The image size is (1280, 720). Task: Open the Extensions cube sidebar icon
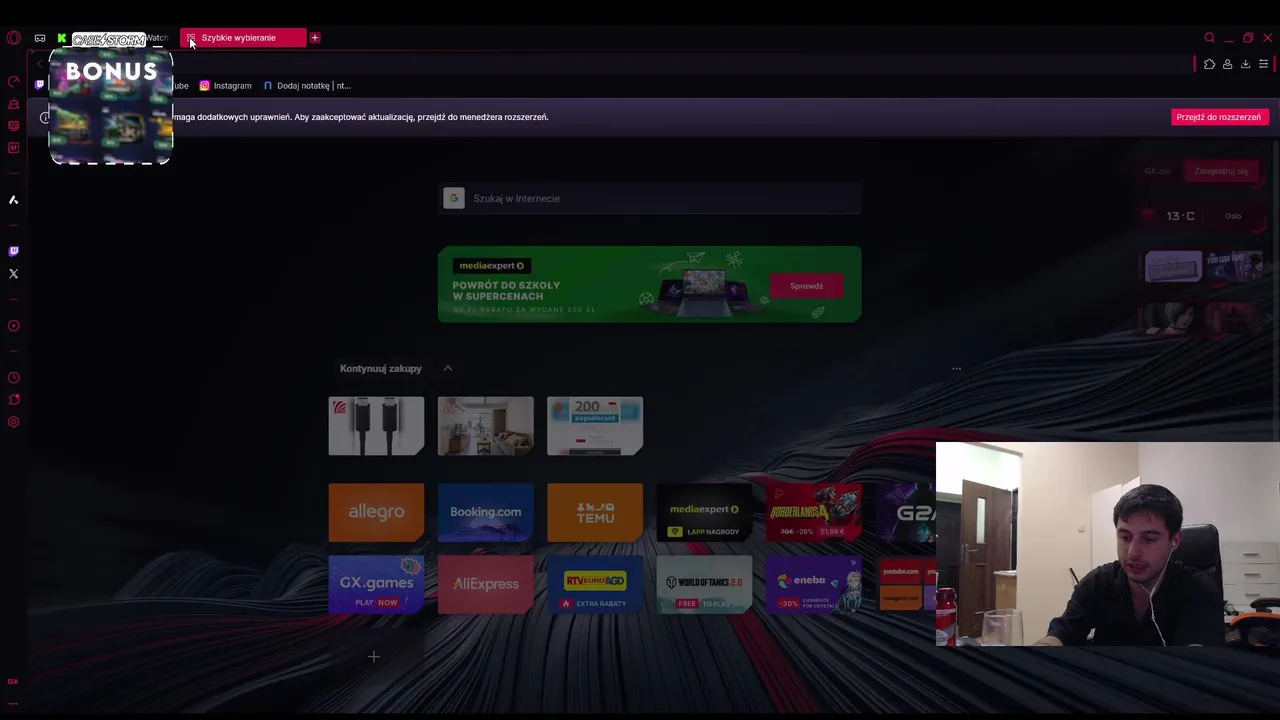pos(13,400)
